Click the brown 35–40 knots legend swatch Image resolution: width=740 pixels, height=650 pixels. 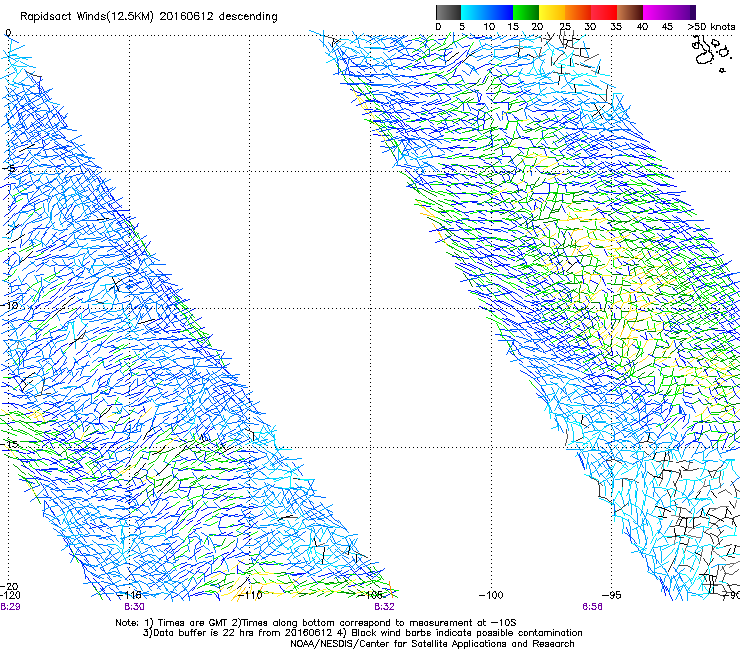(630, 12)
